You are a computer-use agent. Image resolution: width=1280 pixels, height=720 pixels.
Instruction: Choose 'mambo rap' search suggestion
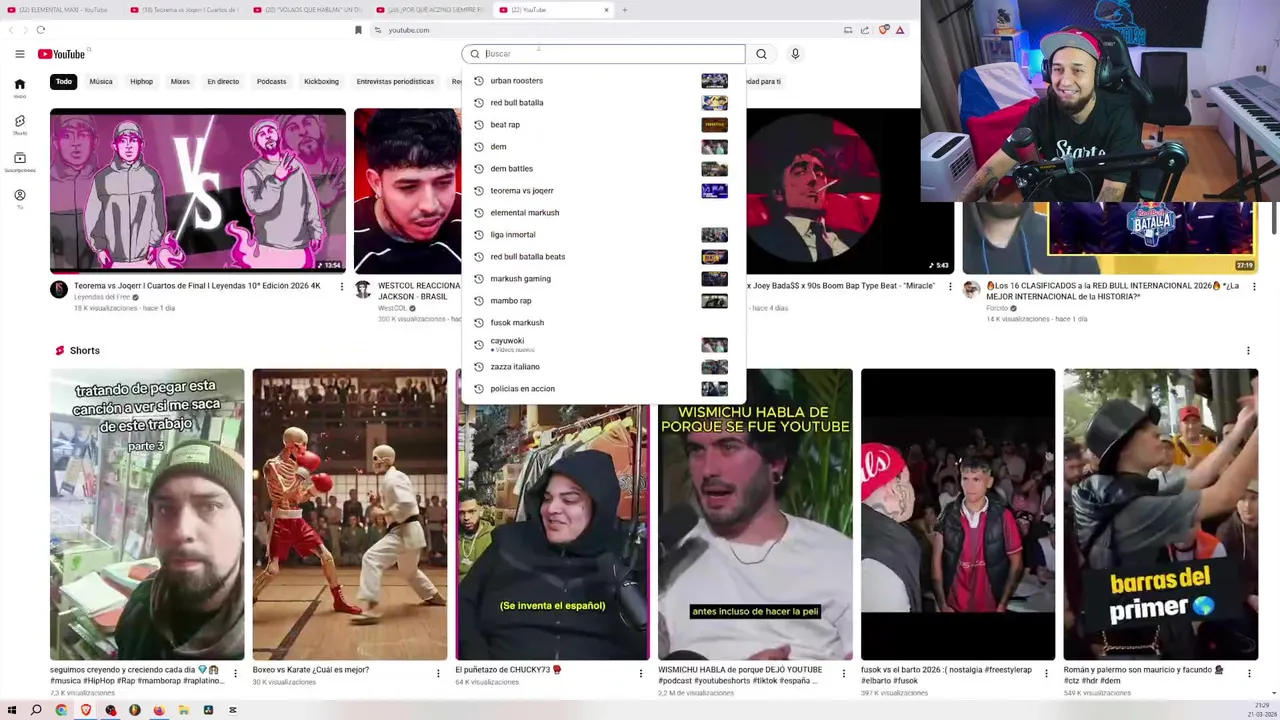[602, 301]
